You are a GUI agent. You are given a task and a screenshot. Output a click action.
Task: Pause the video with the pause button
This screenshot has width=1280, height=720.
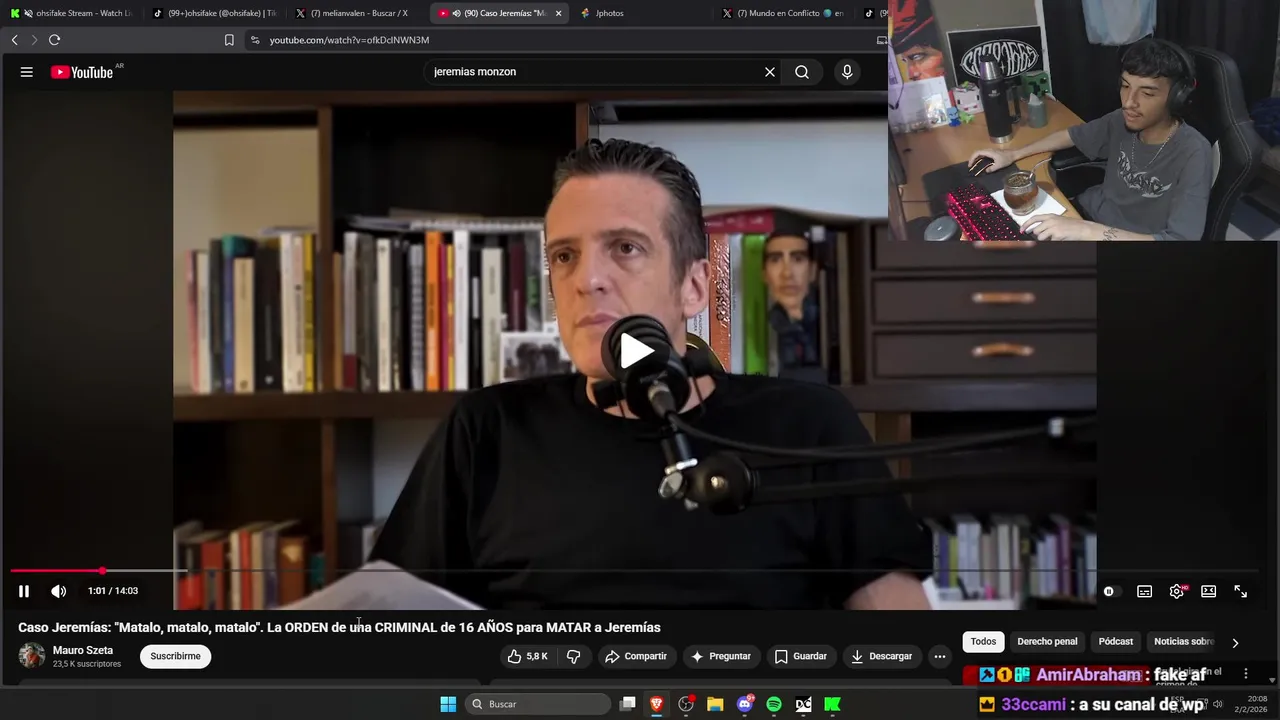[x=24, y=591]
